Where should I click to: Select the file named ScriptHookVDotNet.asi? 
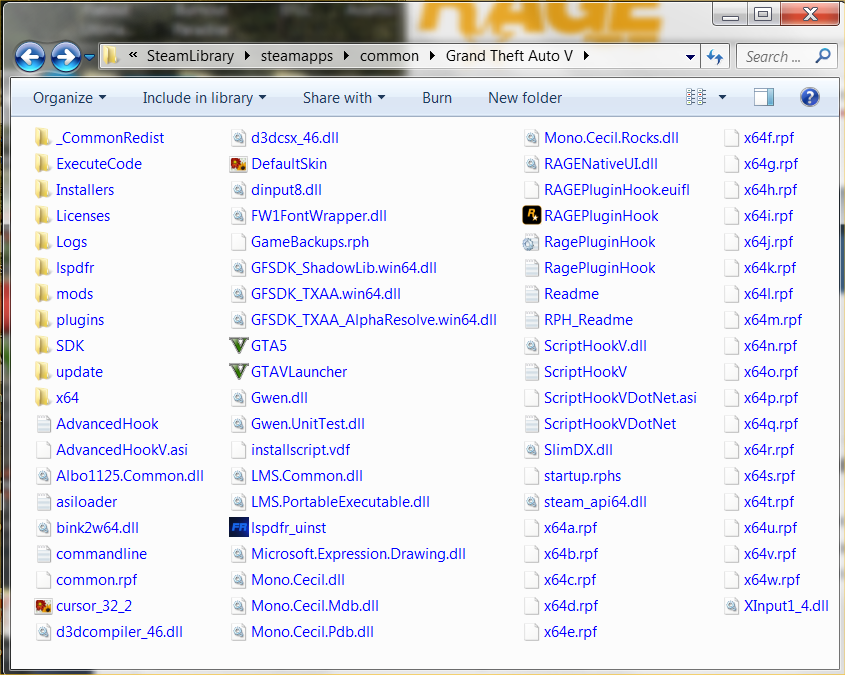[x=620, y=398]
